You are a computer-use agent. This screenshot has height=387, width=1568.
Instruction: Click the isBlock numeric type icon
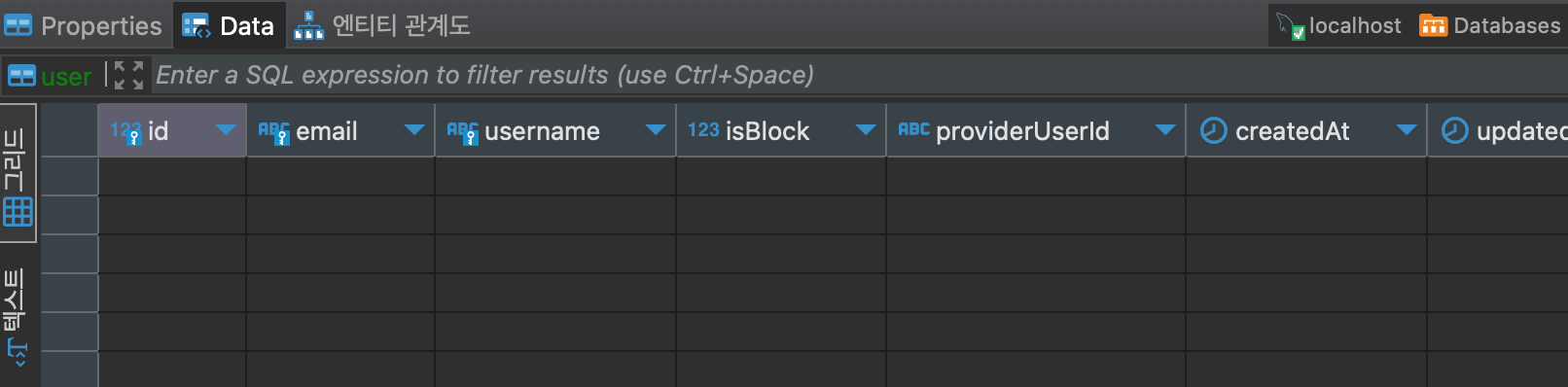[x=703, y=130]
